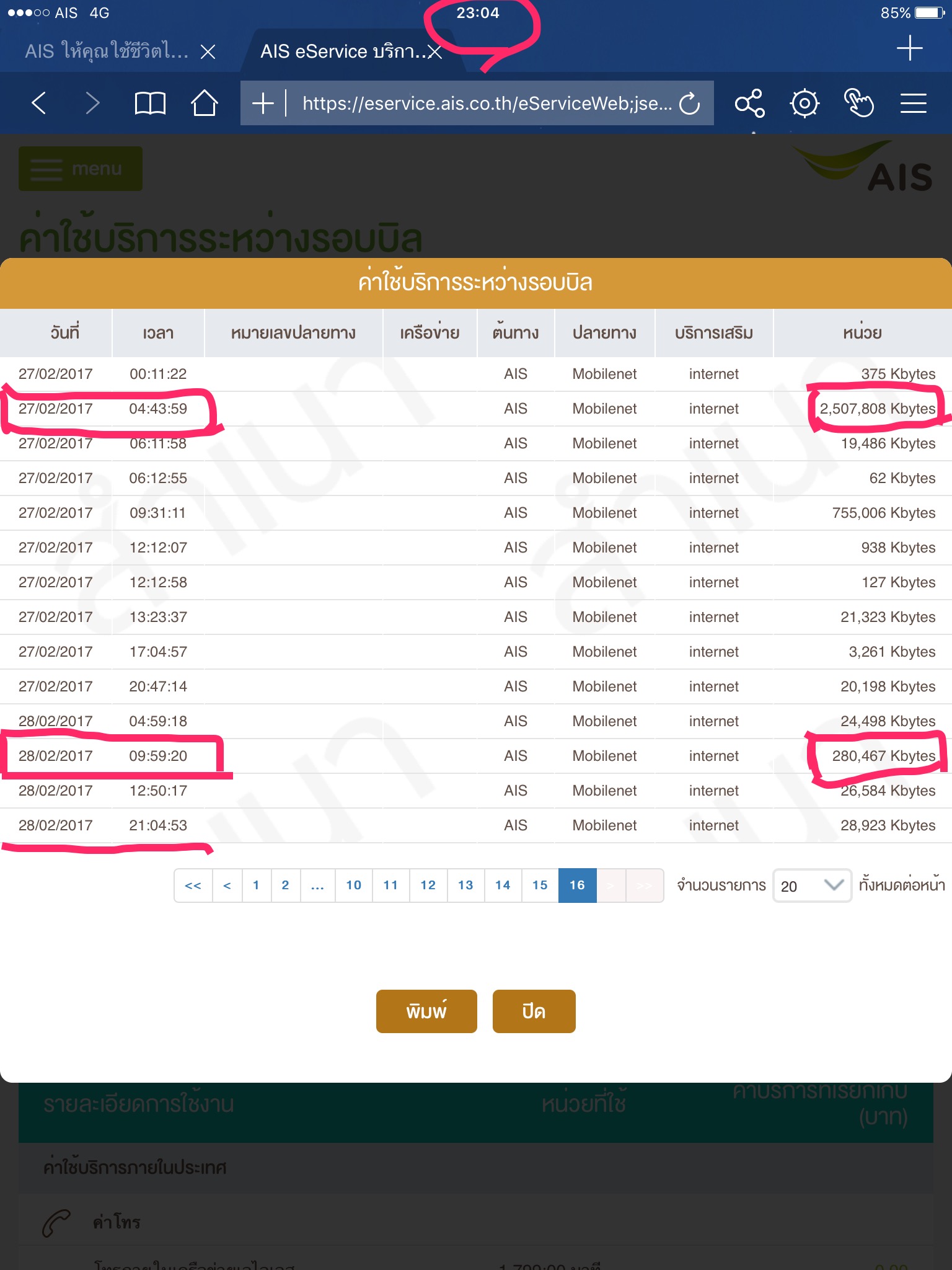Select the 24,498 Kbytes cell

(x=888, y=721)
